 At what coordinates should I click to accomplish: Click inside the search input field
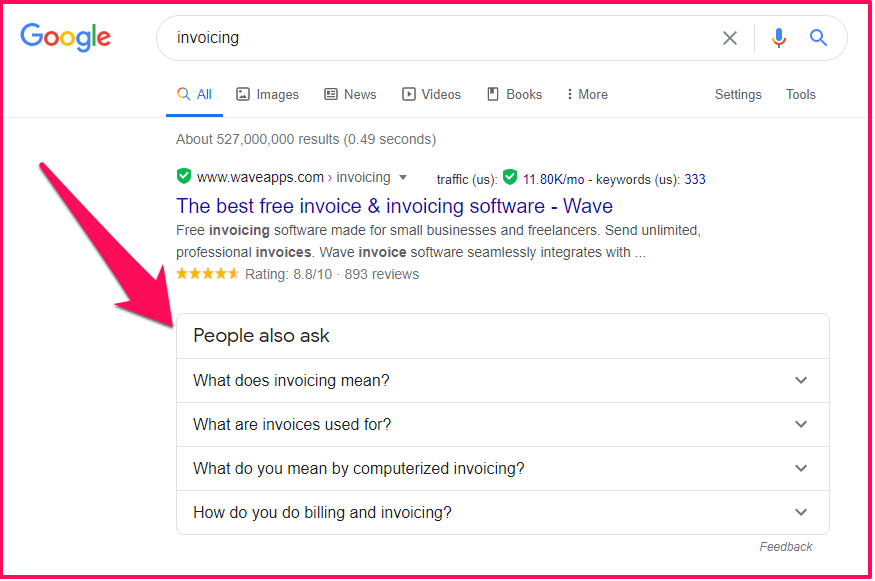[440, 38]
